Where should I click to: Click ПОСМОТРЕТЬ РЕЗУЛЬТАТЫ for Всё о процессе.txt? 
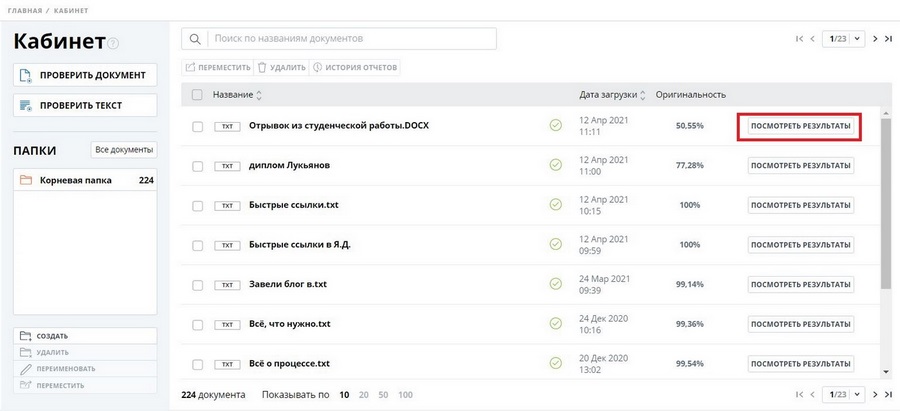coord(801,364)
